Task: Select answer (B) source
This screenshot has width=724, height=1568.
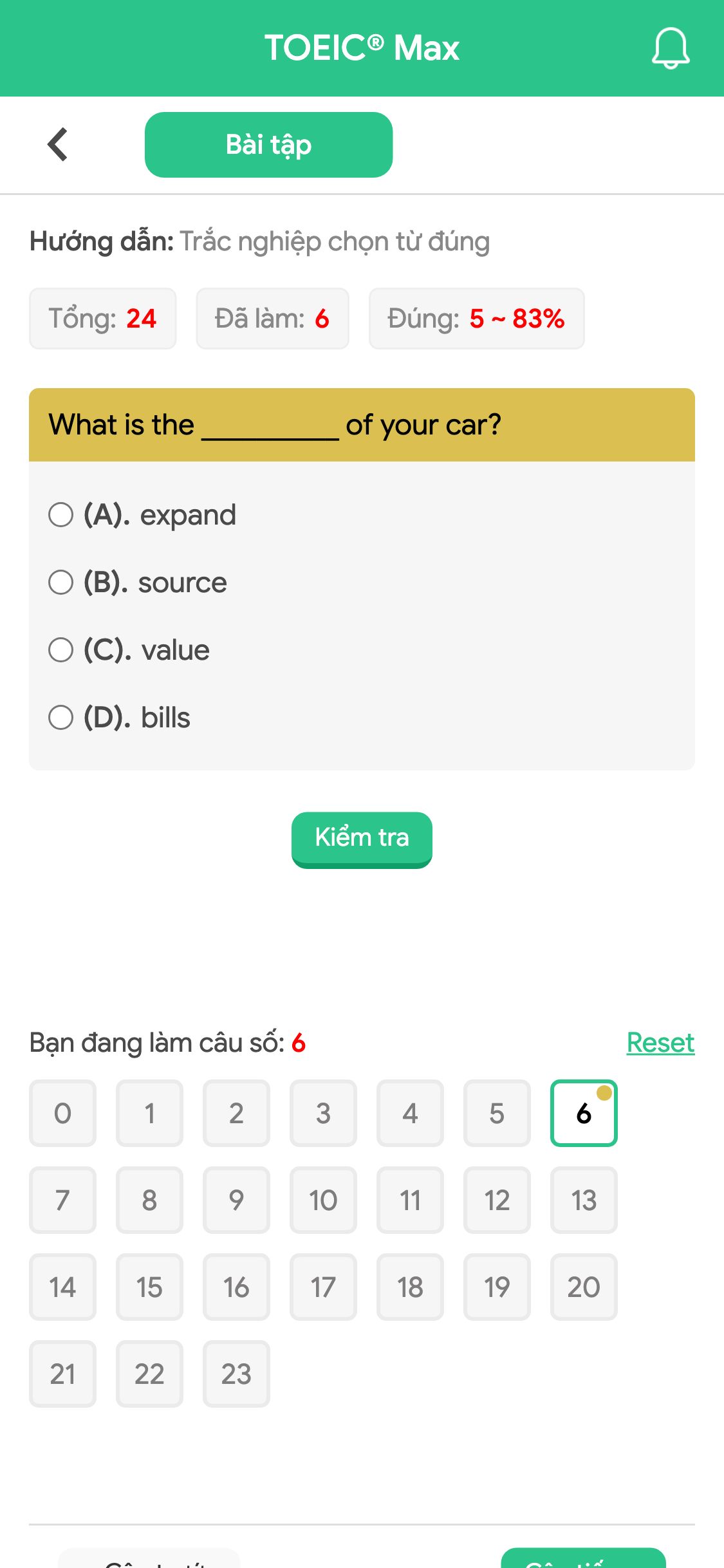Action: [x=138, y=583]
